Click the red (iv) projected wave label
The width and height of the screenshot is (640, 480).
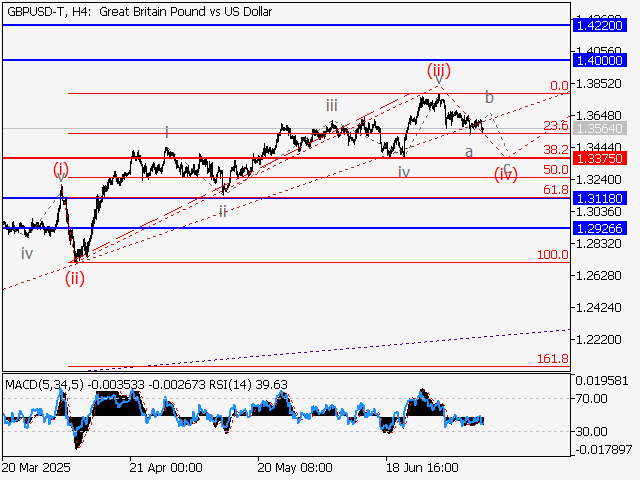[x=506, y=175]
